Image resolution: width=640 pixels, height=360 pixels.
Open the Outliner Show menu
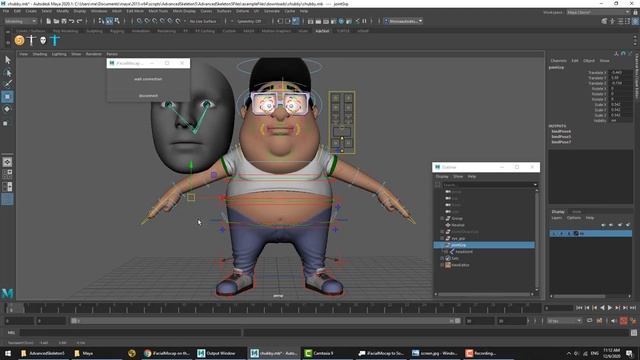[458, 176]
